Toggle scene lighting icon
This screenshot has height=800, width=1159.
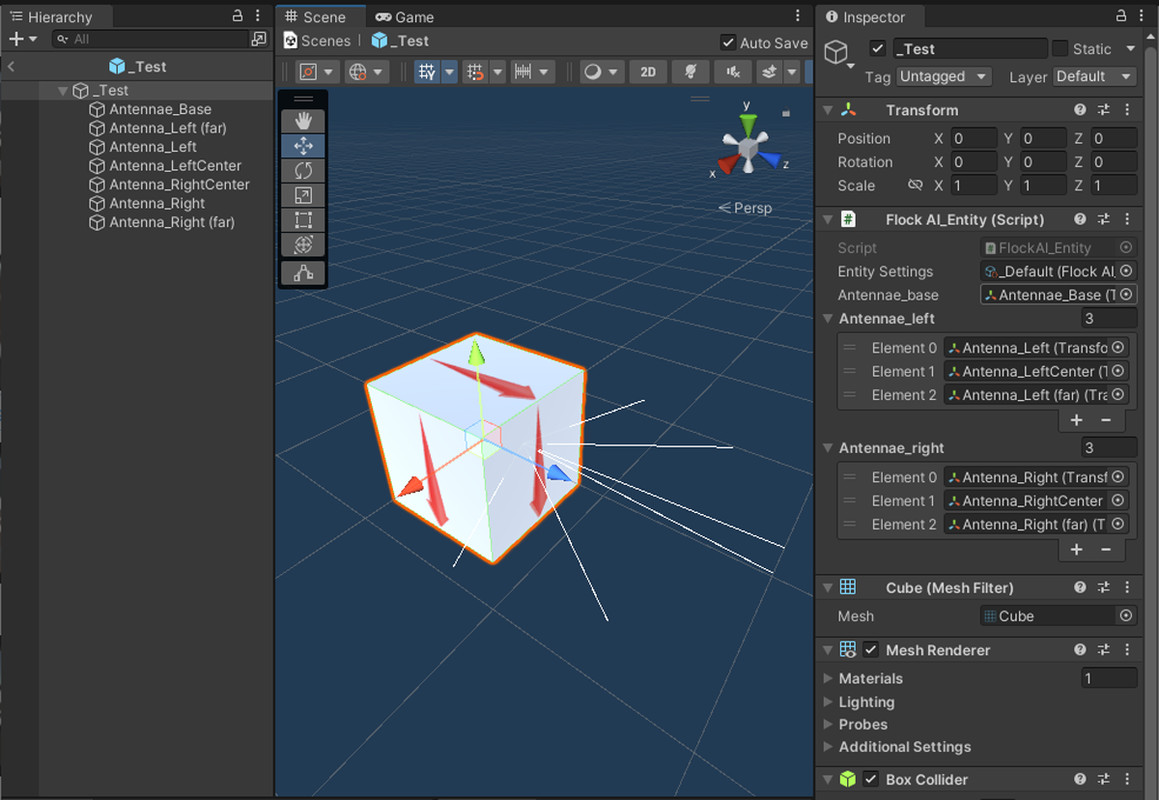tap(690, 72)
